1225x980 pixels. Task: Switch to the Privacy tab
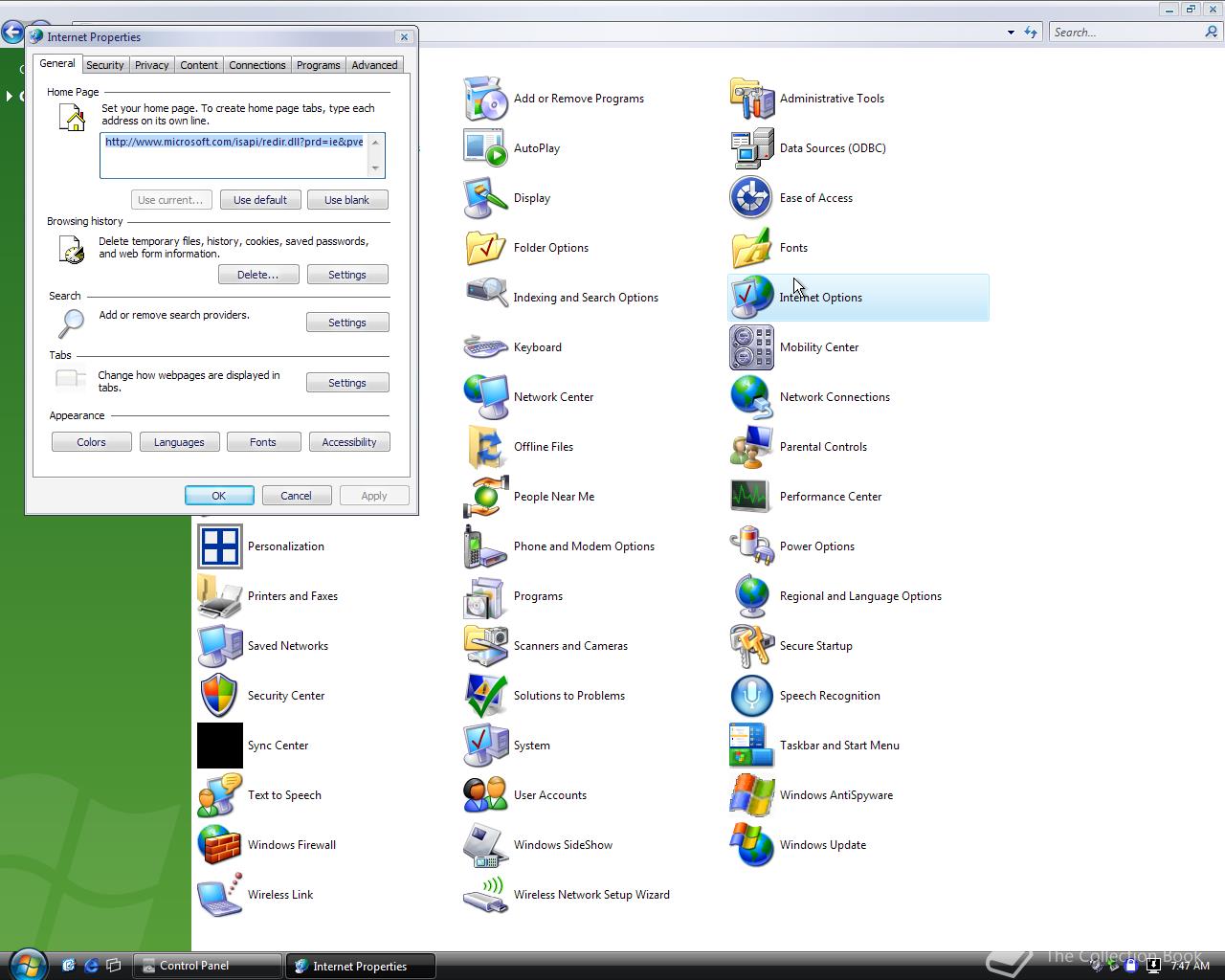151,65
